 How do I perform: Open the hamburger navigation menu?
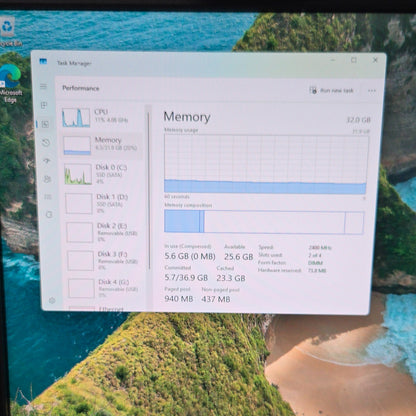[x=43, y=86]
